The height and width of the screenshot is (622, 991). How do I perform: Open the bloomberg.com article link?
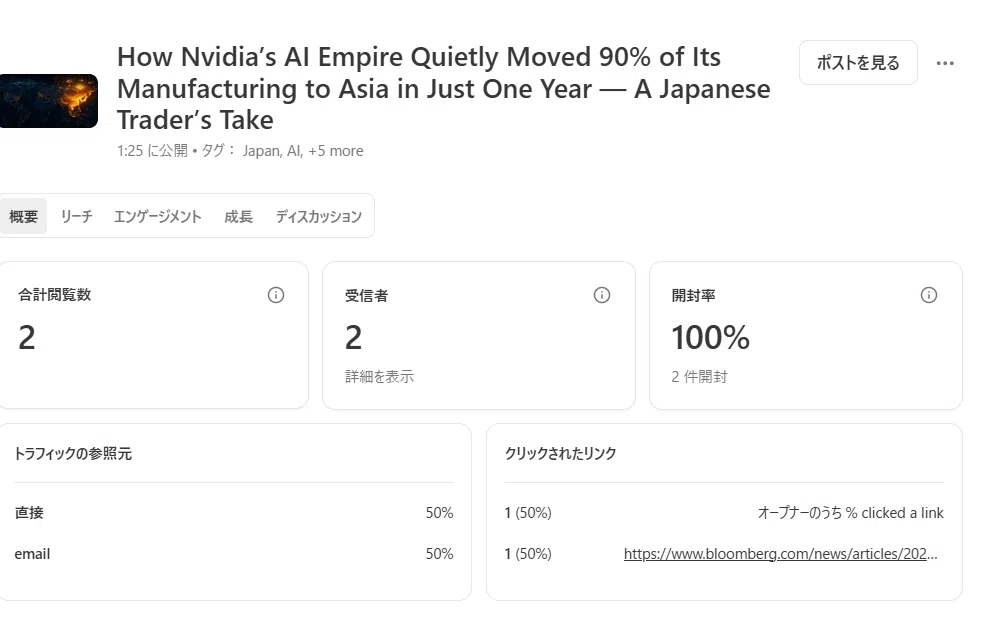click(781, 554)
